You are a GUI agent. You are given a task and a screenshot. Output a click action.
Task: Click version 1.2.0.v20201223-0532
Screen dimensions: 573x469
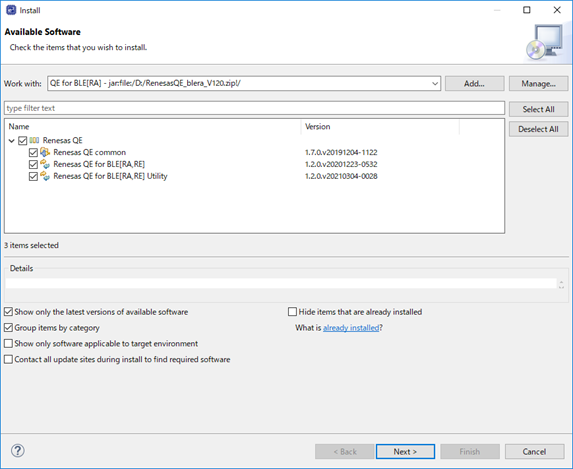pyautogui.click(x=341, y=164)
